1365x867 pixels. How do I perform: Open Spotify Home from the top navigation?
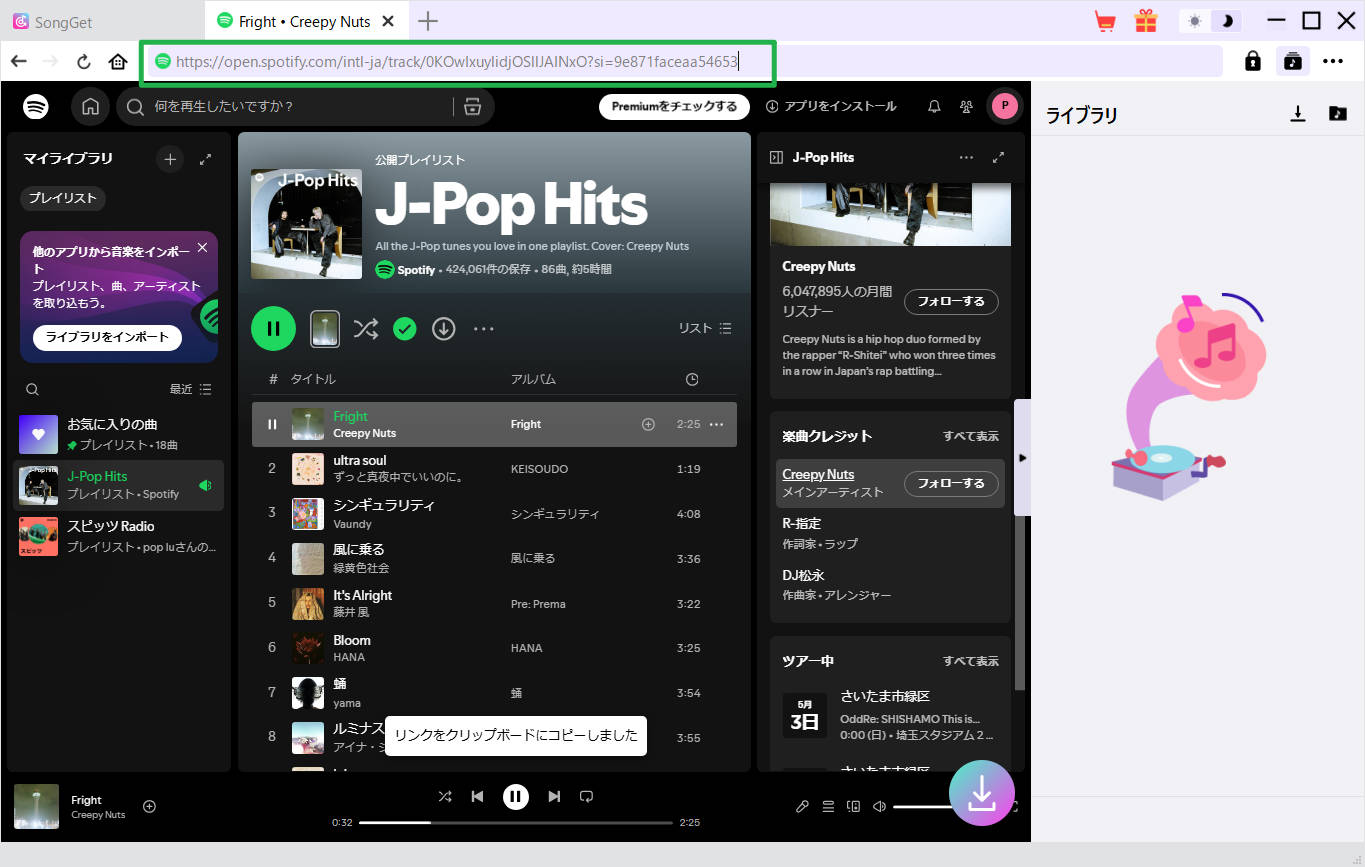90,106
